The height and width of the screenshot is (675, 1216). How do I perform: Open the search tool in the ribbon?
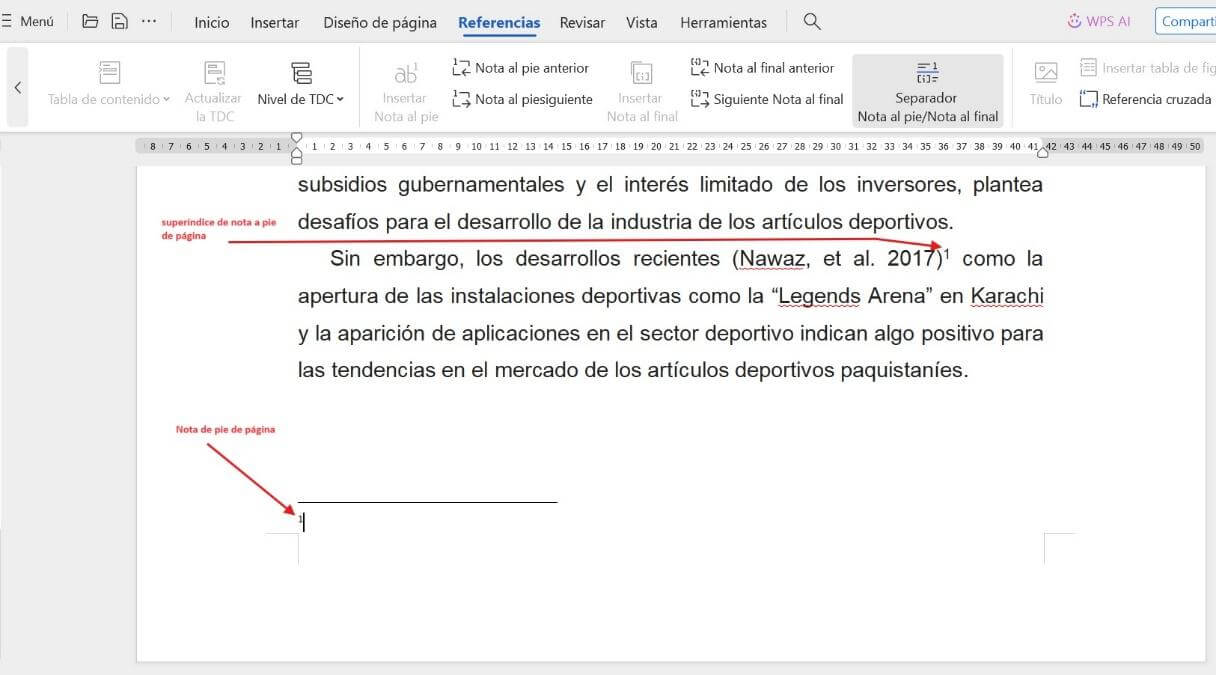(x=811, y=21)
